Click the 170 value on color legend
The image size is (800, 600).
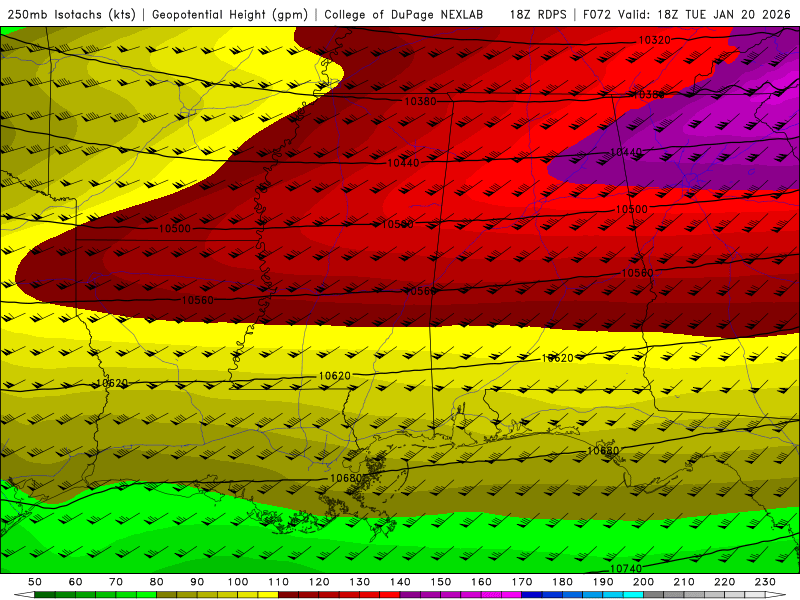tap(522, 582)
